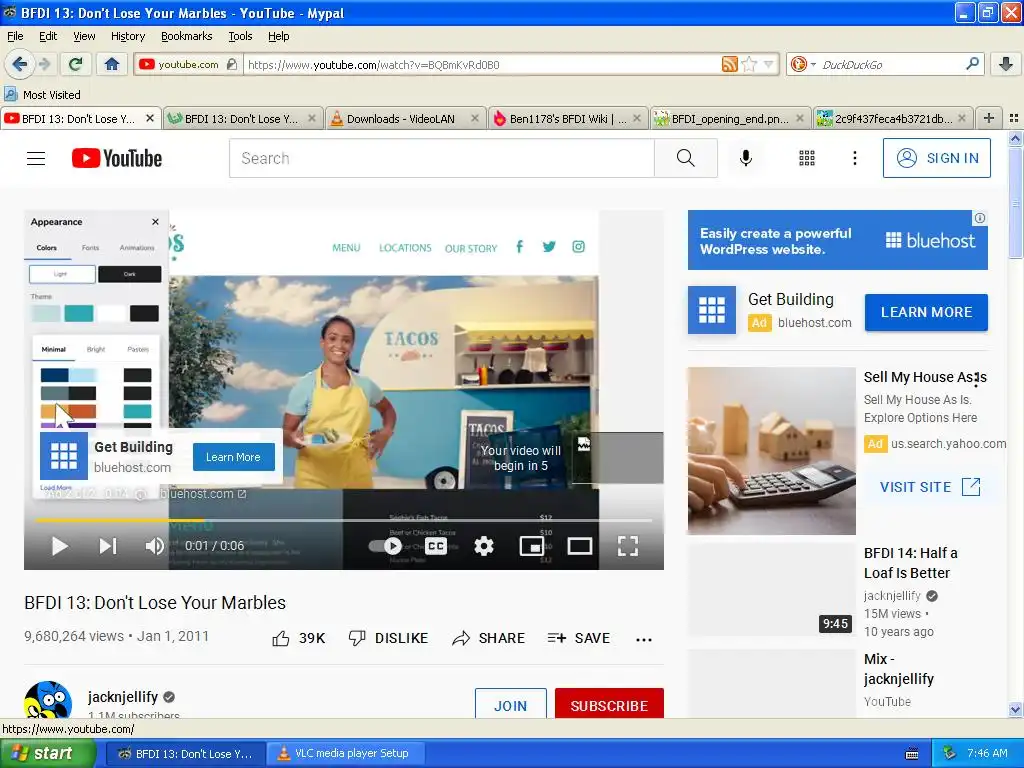Start voice search with the microphone icon
The image size is (1024, 768).
click(746, 158)
